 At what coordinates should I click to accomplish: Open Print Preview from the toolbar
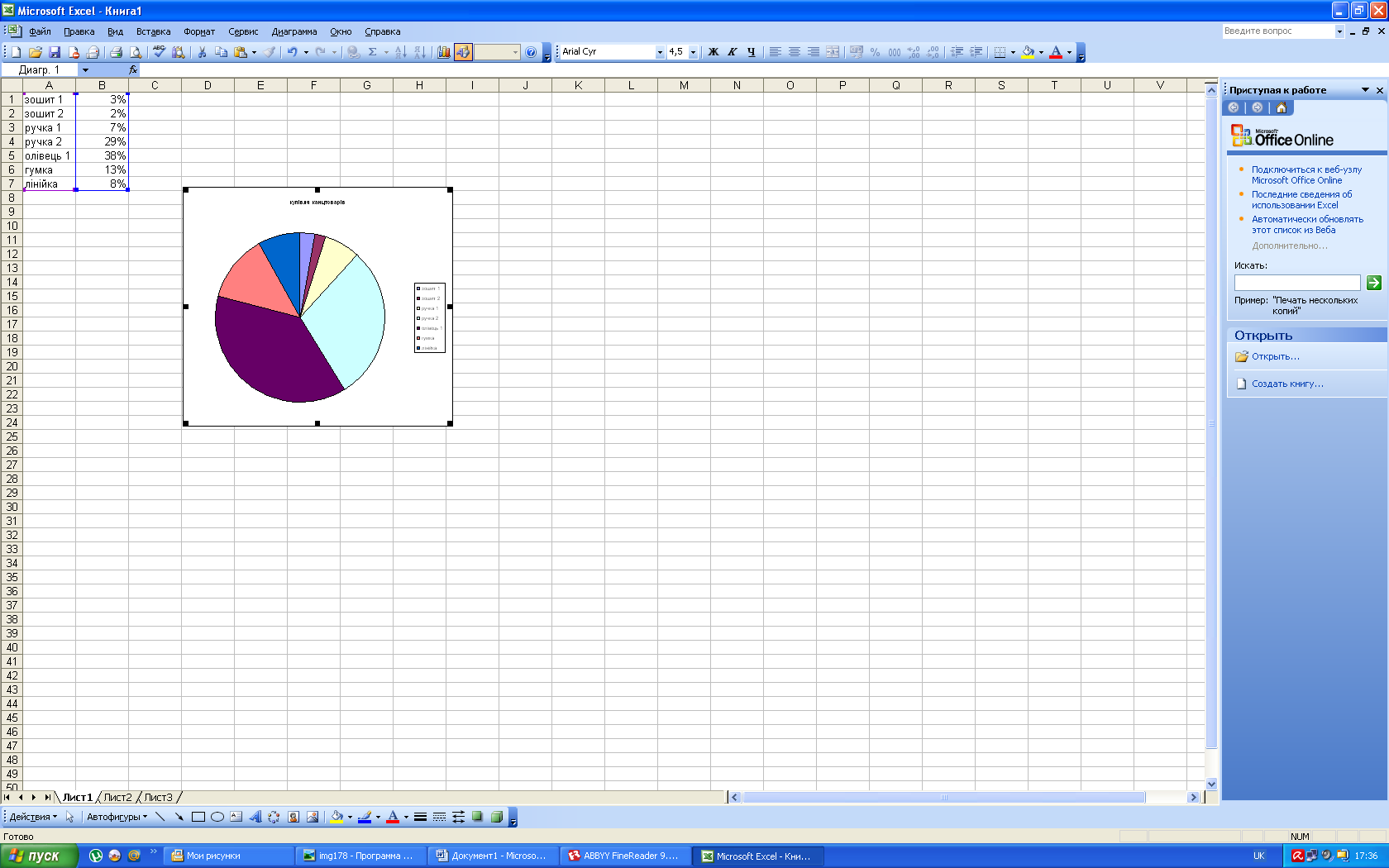tap(136, 52)
